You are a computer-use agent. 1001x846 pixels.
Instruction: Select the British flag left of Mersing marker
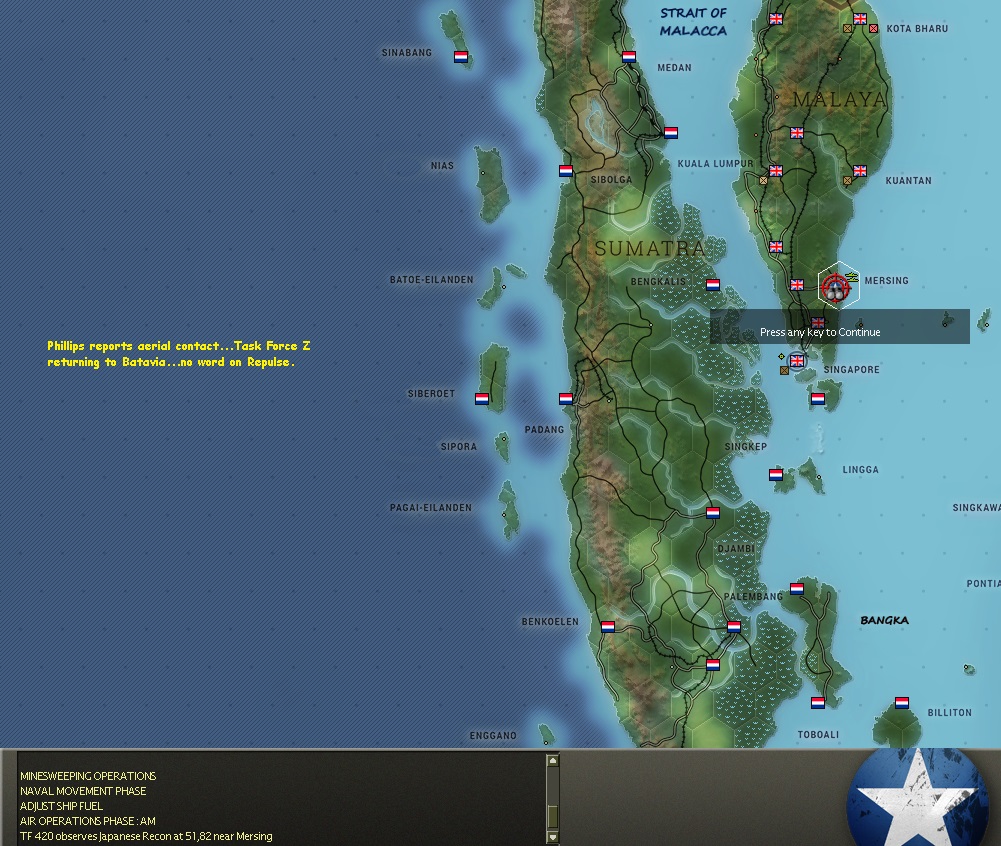797,285
